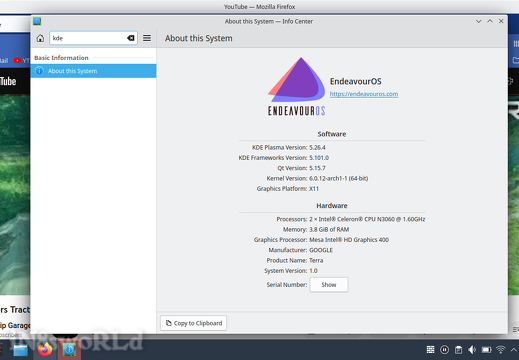Open the hamburger menu in Info Center
Screen dimensions: 519x360
(x=147, y=38)
